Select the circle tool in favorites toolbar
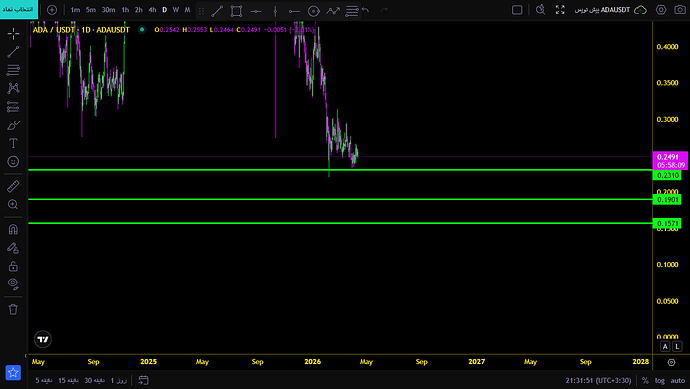 pyautogui.click(x=314, y=11)
